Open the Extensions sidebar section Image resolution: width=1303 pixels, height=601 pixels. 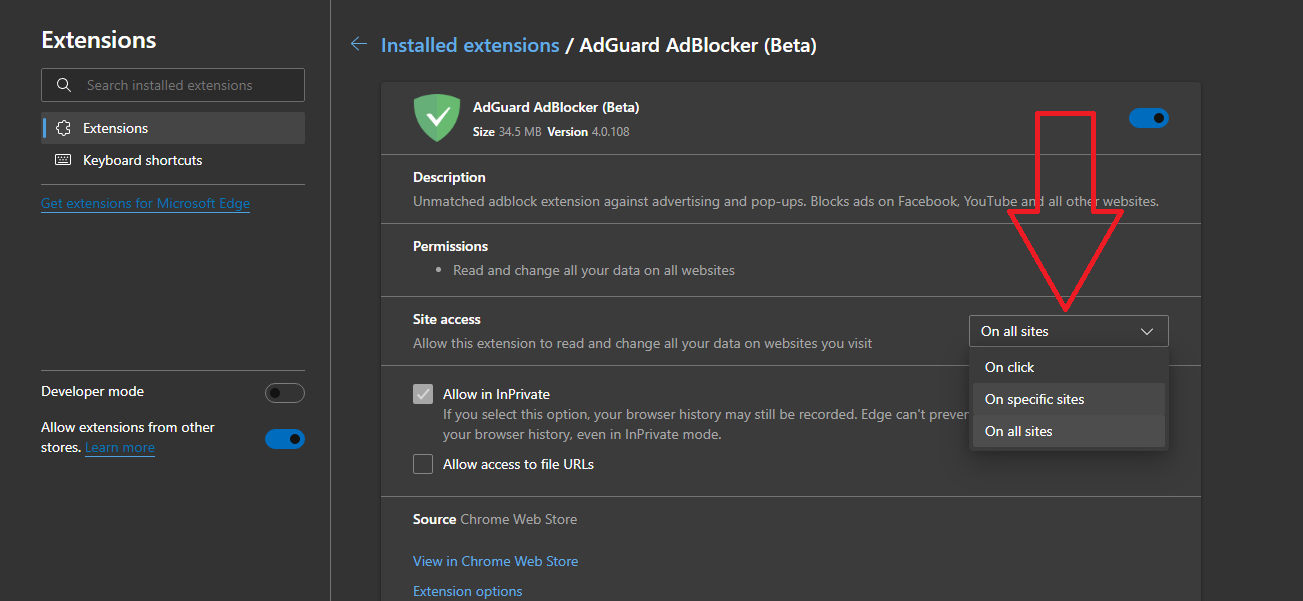pyautogui.click(x=115, y=128)
